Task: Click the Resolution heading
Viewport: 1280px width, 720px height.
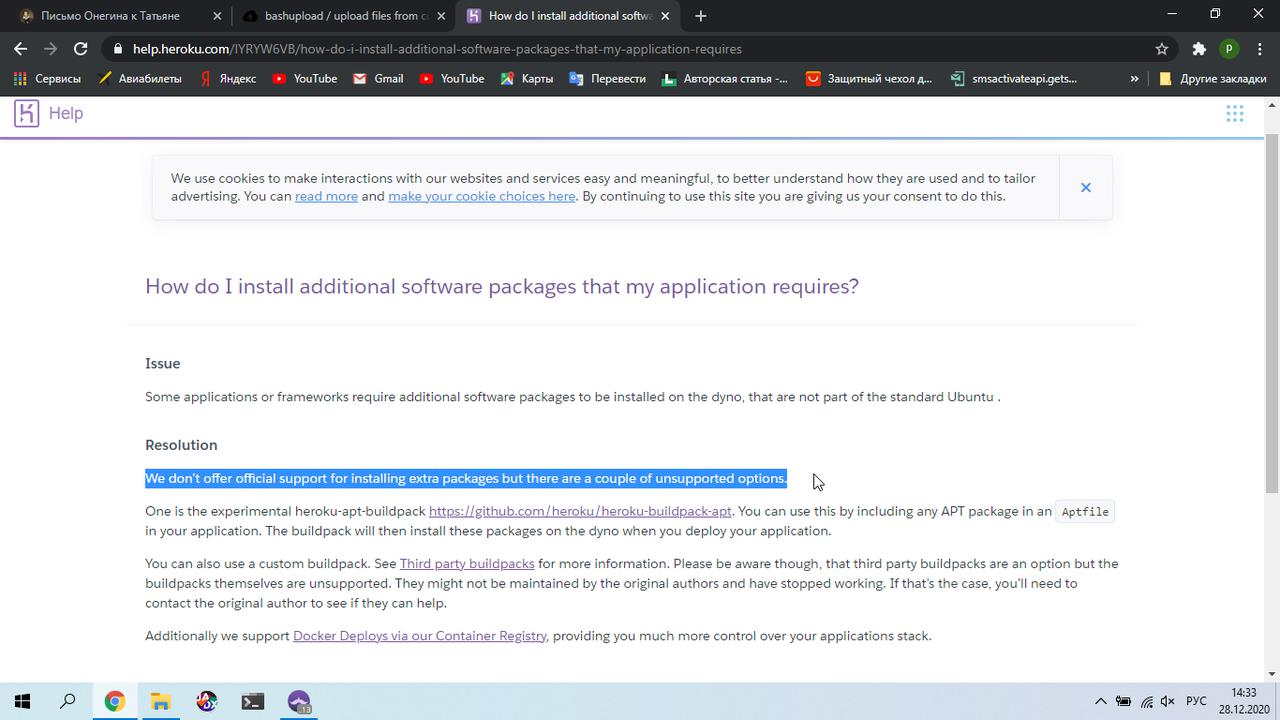Action: pos(181,445)
